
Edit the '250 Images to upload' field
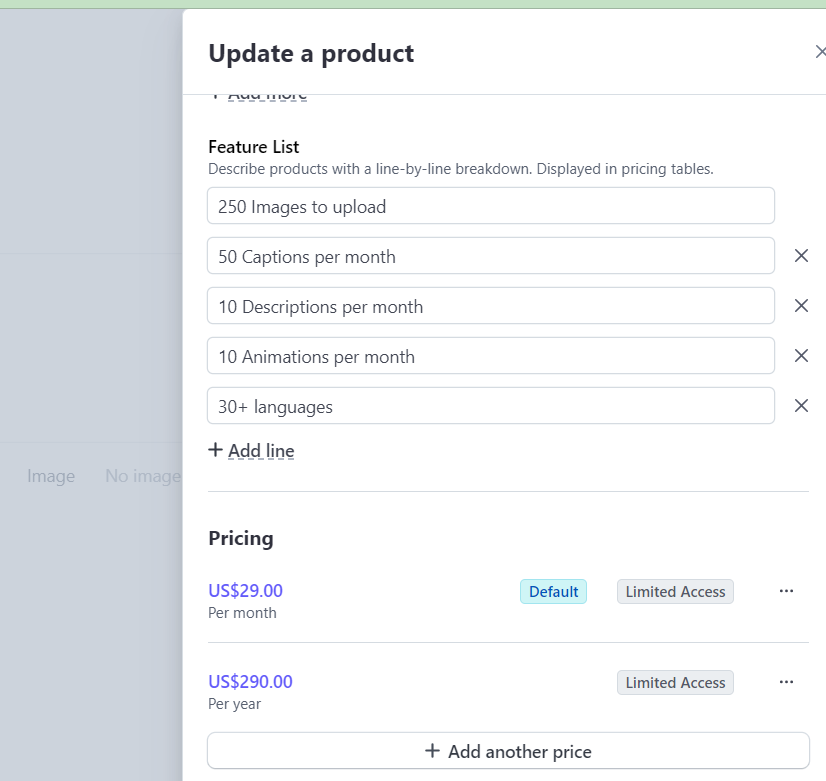(490, 206)
